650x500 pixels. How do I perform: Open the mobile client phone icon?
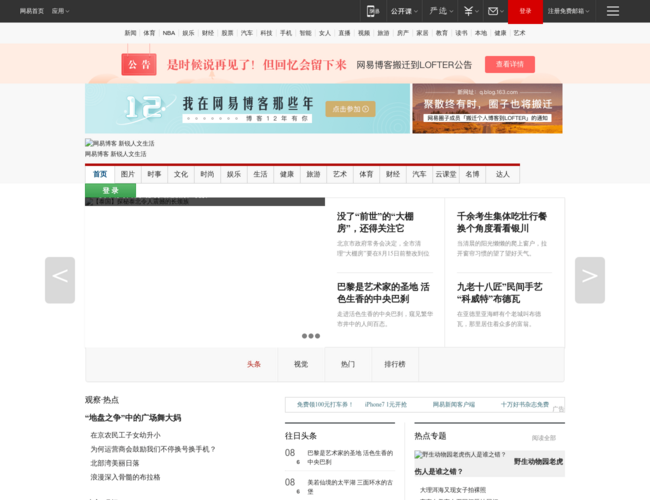[373, 11]
